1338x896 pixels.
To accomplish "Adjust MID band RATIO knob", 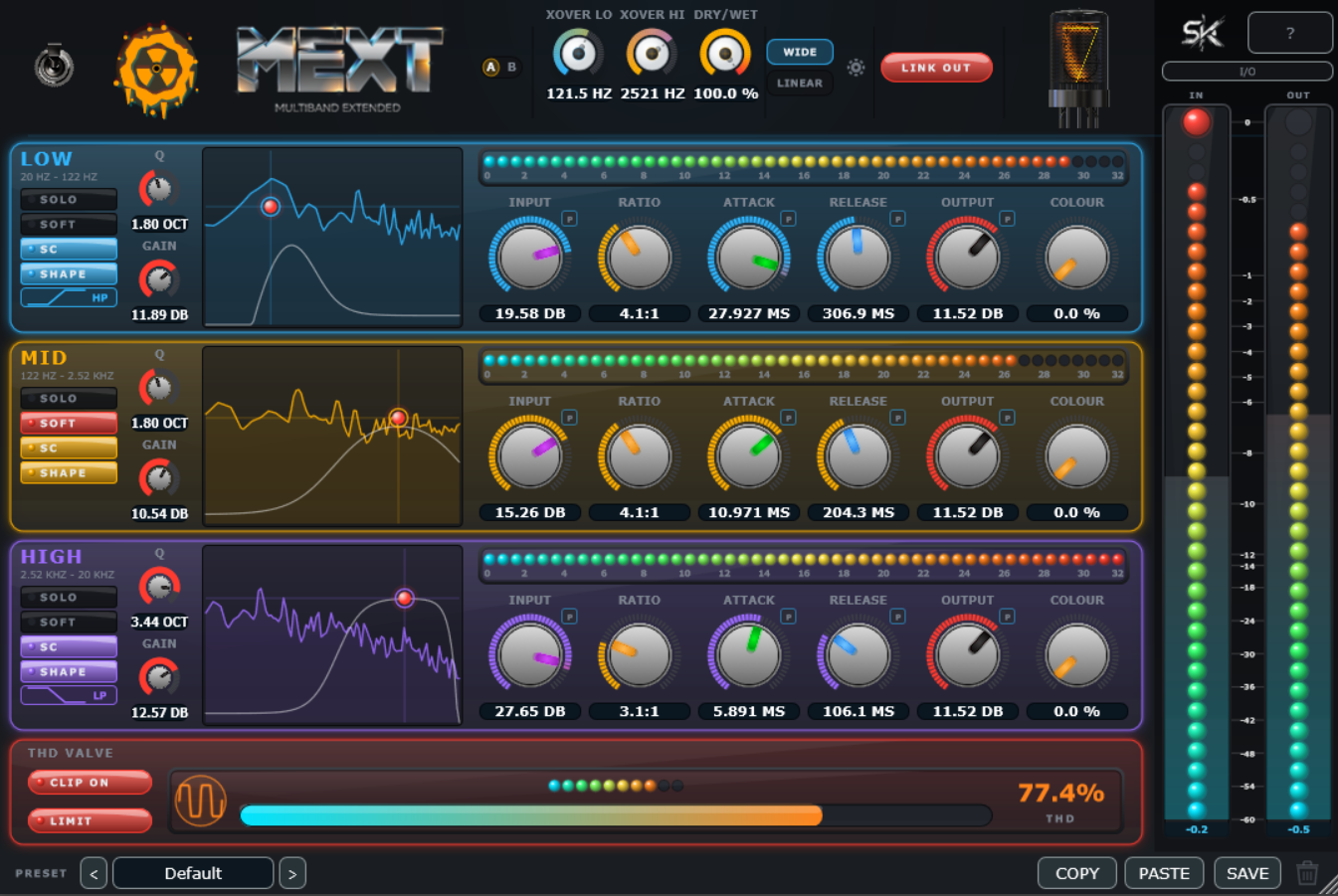I will click(640, 455).
